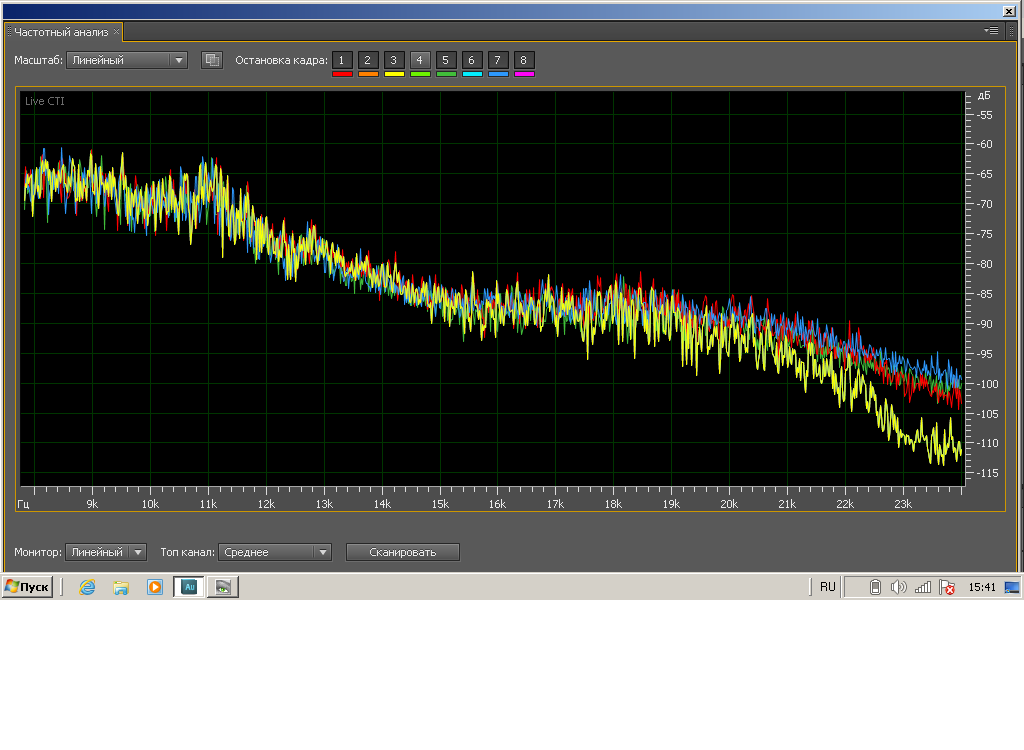
Task: Click the volume speaker tray icon
Action: point(898,587)
